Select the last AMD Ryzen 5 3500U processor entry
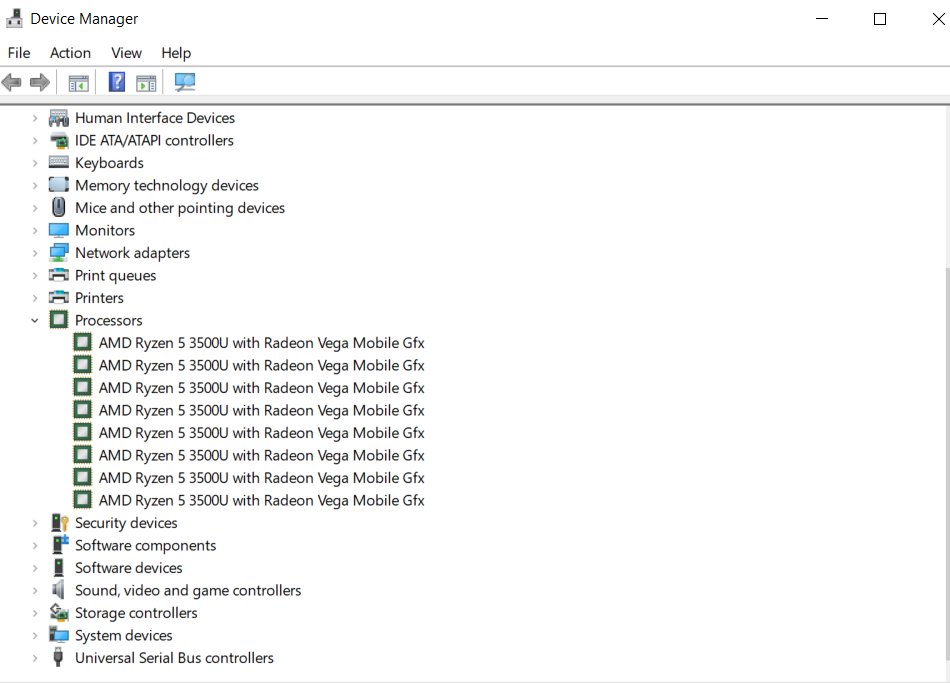The width and height of the screenshot is (950, 684). (261, 500)
